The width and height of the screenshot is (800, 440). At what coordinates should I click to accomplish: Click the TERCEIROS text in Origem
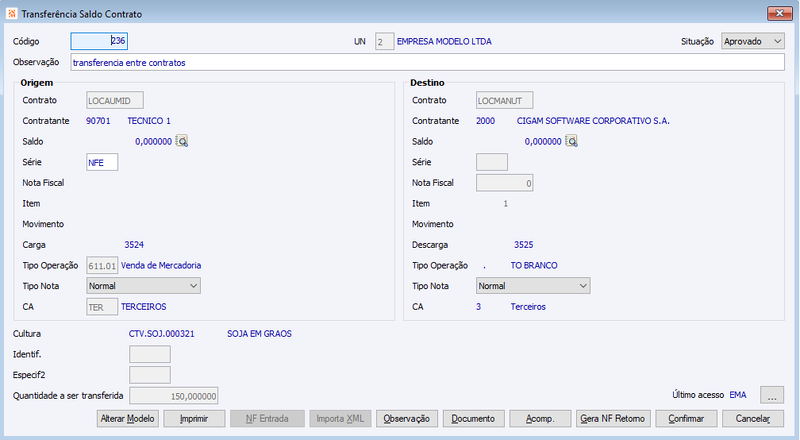[x=143, y=307]
